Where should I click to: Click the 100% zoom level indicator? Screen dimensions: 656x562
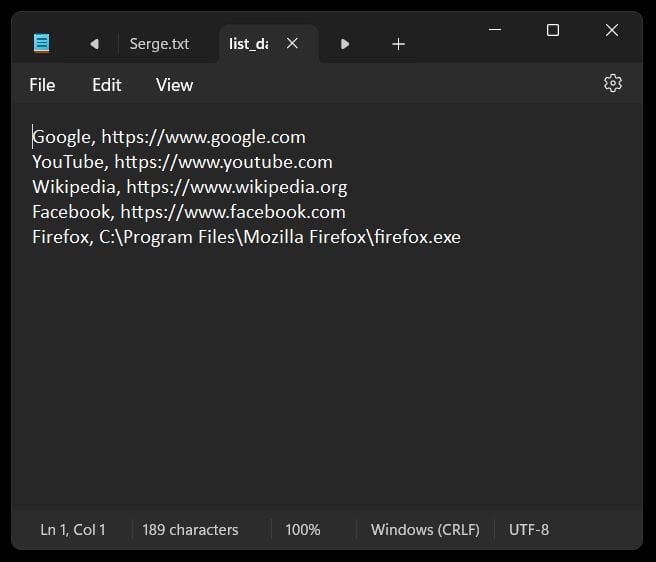pos(302,530)
